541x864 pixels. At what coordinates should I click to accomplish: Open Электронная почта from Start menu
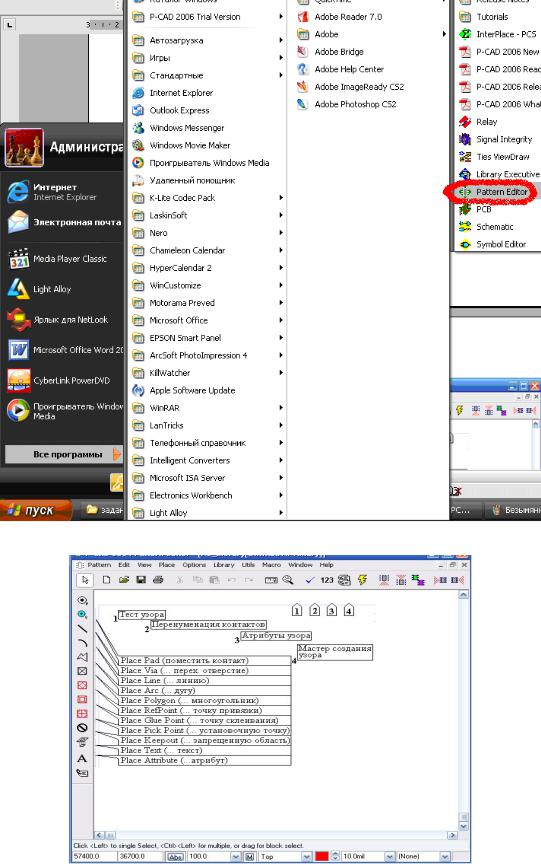coord(63,222)
